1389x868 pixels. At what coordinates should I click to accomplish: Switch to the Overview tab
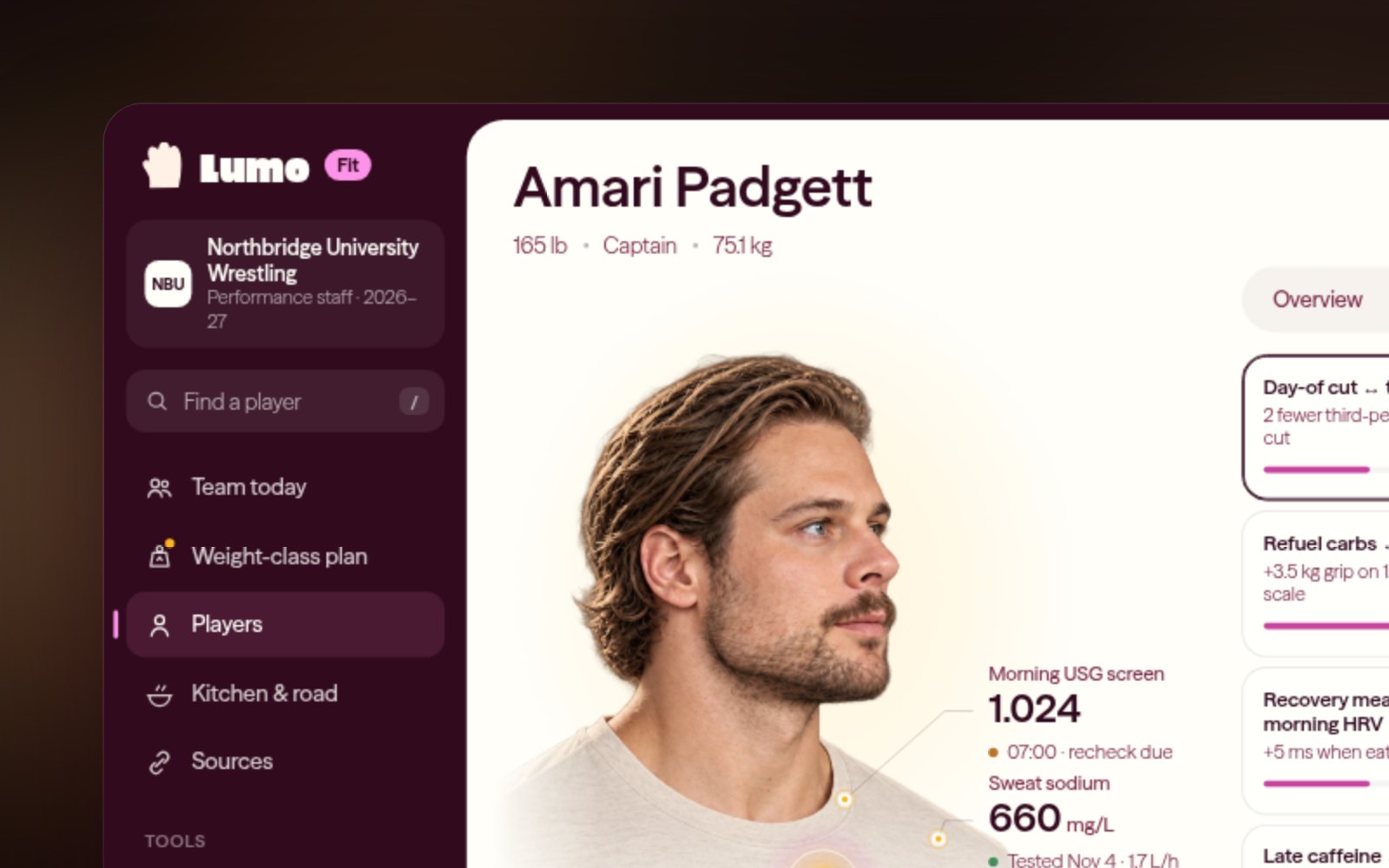coord(1317,299)
